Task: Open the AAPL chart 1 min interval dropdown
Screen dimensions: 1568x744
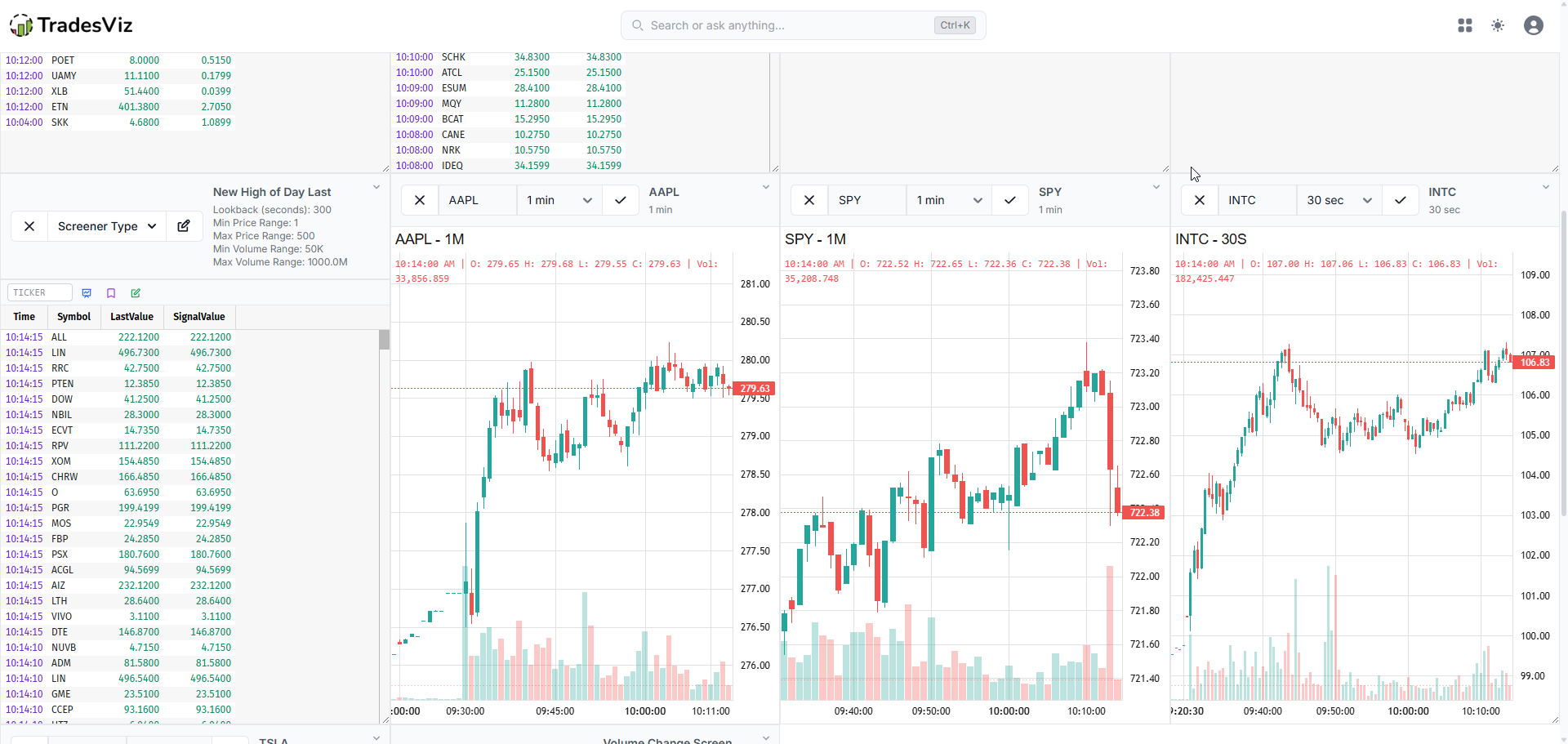Action: (559, 200)
